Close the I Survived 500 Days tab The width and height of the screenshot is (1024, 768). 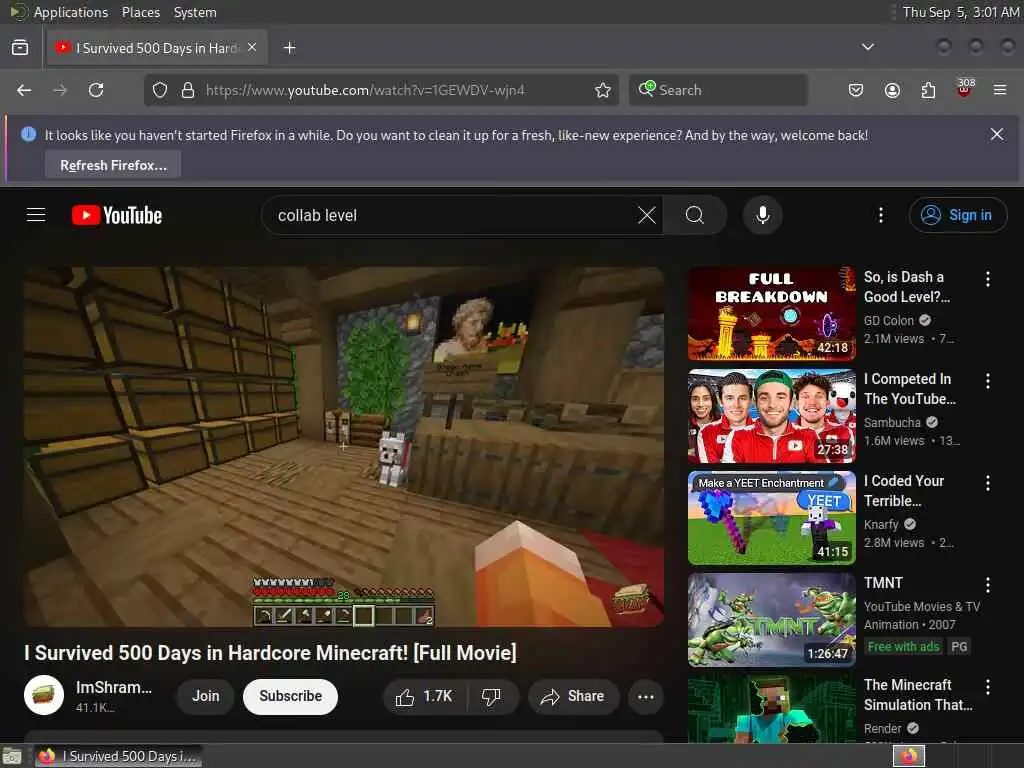(x=252, y=48)
